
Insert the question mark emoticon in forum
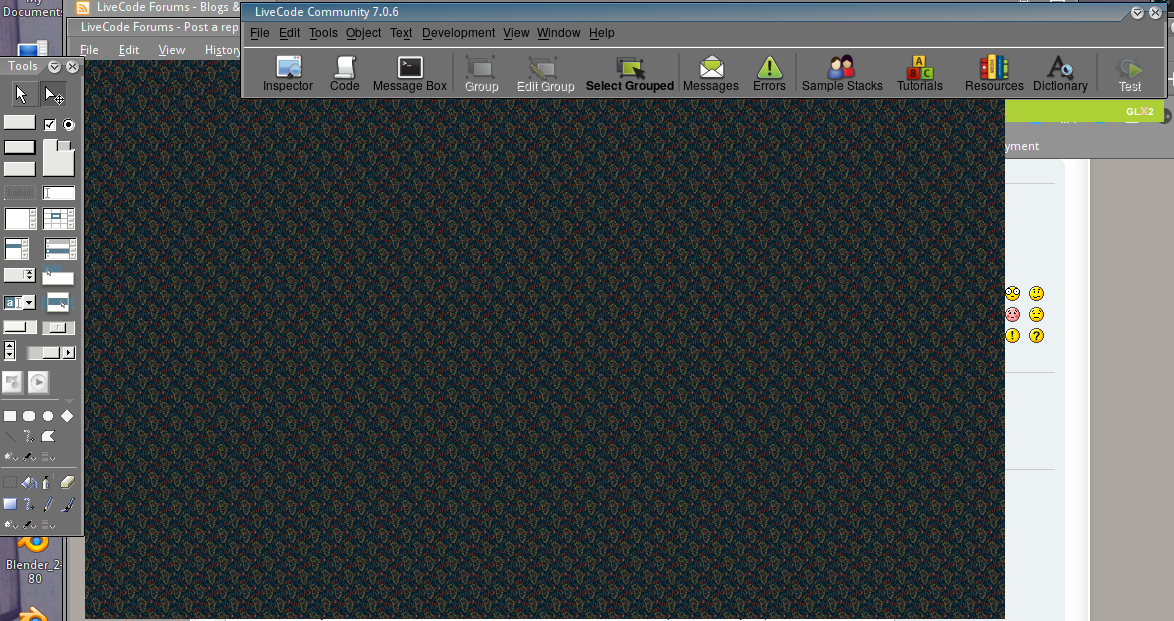(1036, 336)
